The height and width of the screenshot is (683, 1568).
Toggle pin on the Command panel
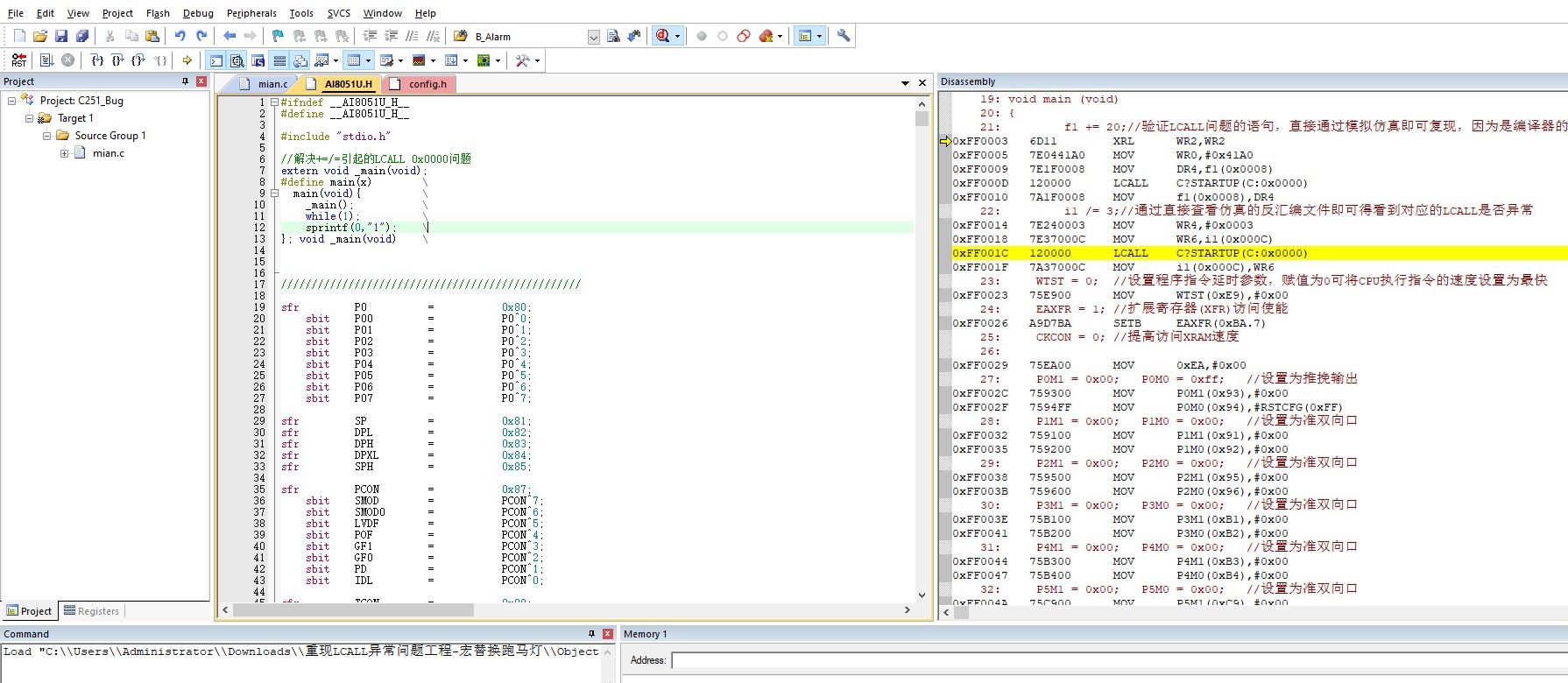(591, 634)
